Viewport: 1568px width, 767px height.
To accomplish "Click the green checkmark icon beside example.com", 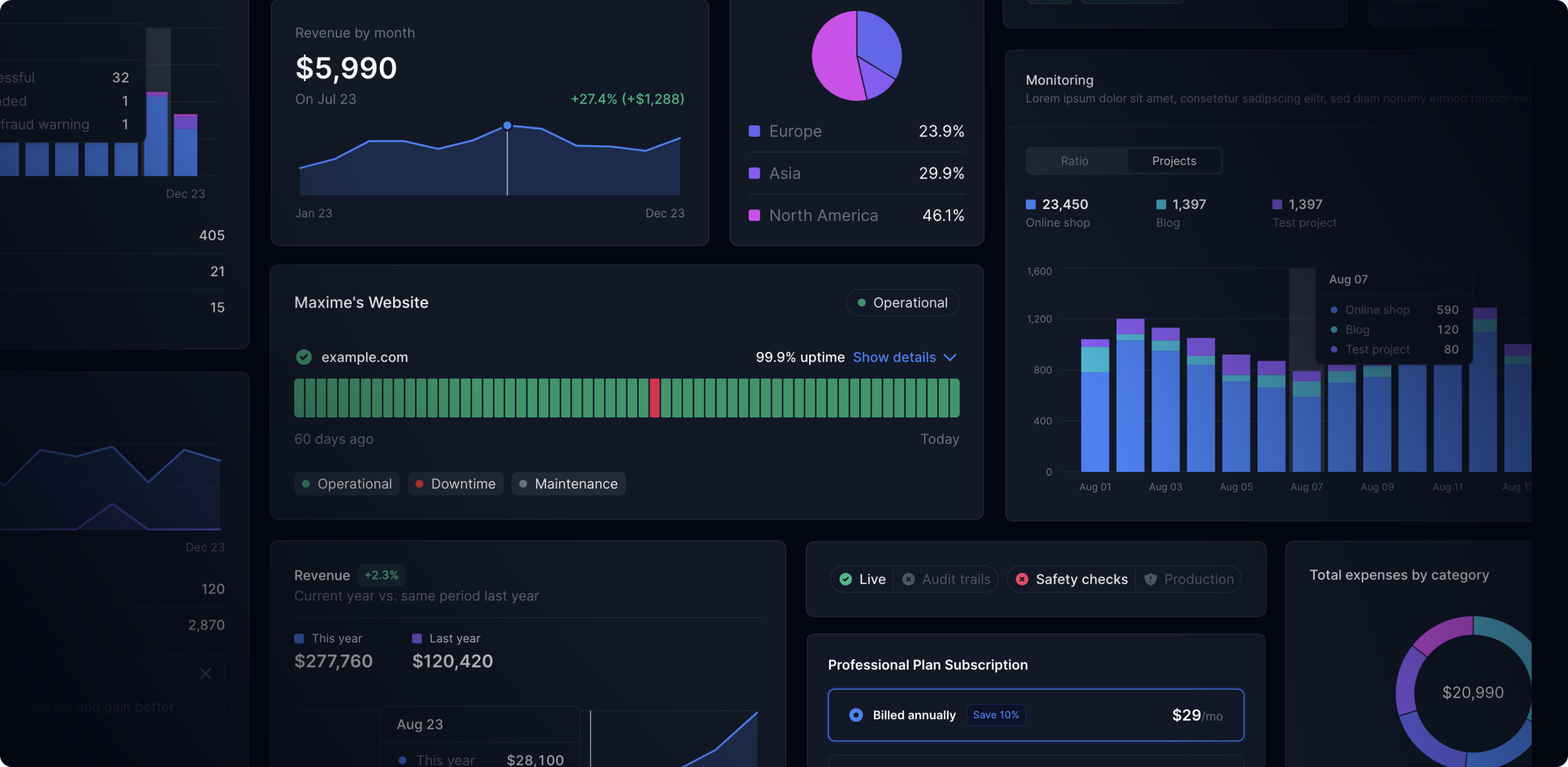I will pyautogui.click(x=304, y=357).
